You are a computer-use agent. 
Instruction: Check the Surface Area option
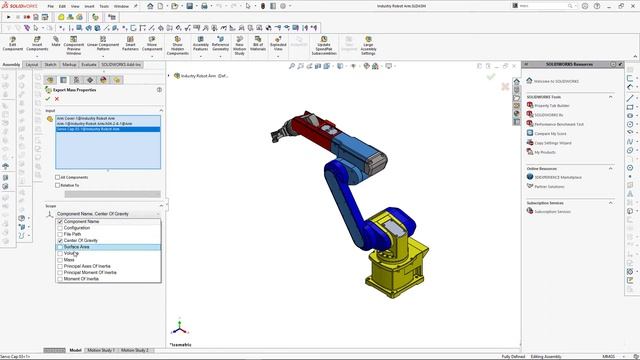tap(60, 247)
